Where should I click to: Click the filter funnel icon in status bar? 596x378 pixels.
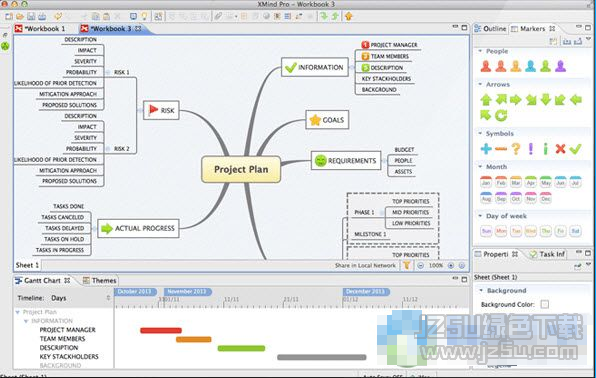(x=407, y=265)
